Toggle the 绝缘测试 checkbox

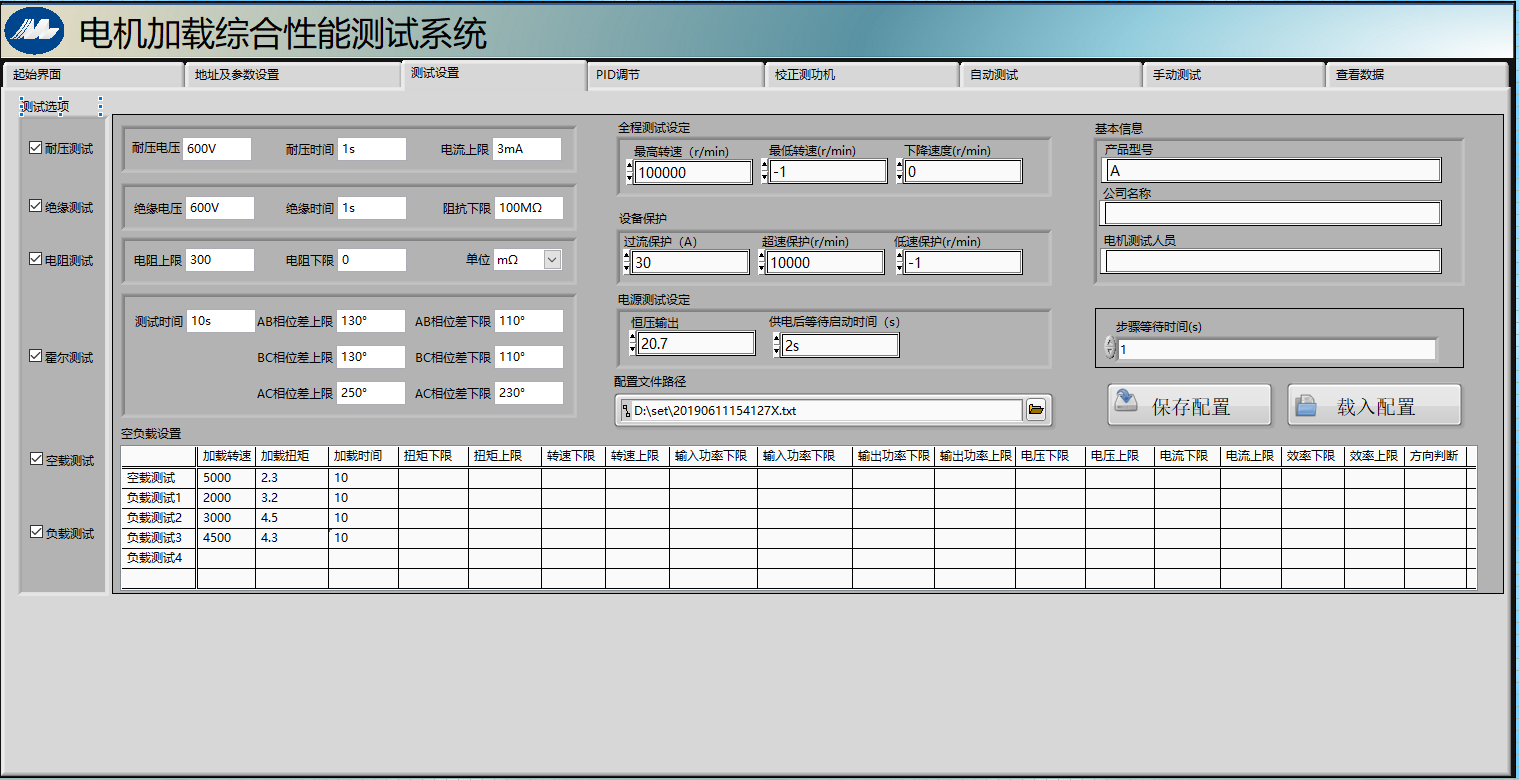coord(36,207)
